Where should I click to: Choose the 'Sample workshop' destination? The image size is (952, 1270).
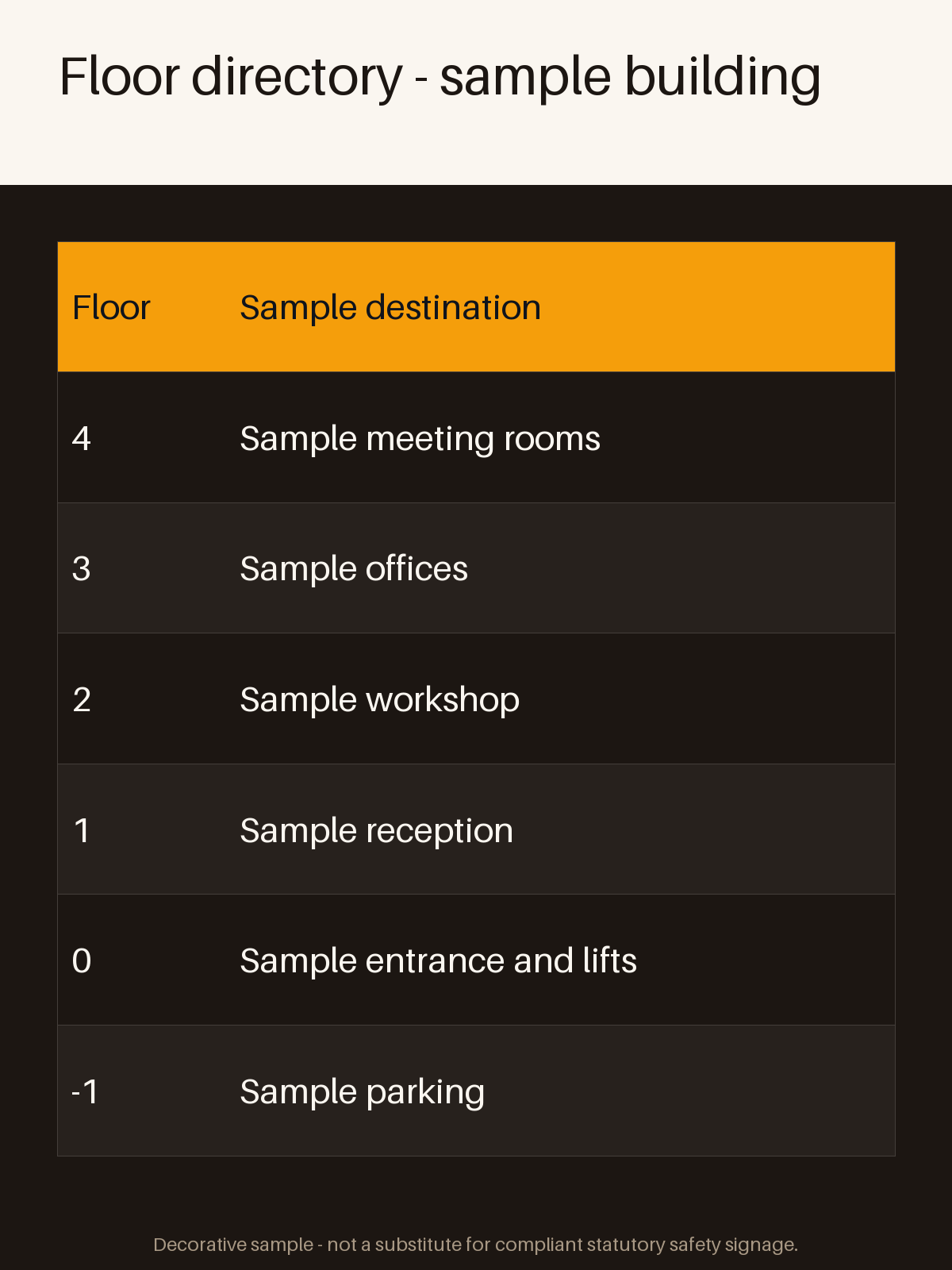pos(380,699)
